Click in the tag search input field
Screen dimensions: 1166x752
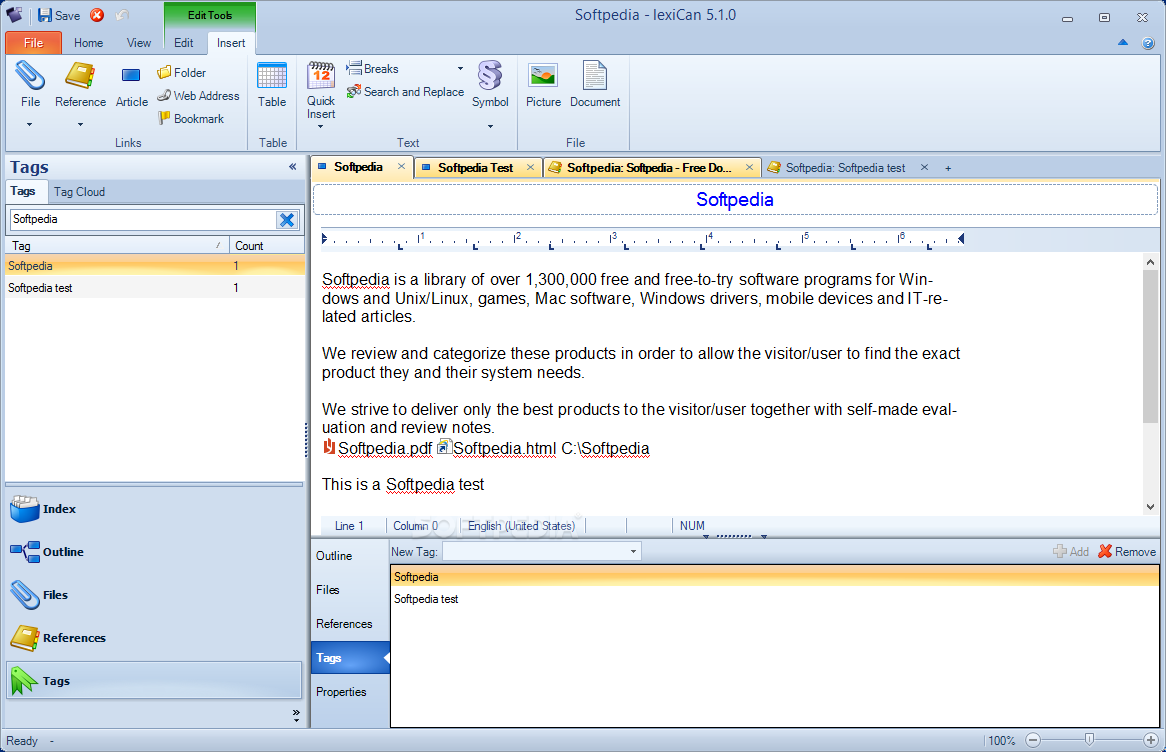[x=143, y=219]
